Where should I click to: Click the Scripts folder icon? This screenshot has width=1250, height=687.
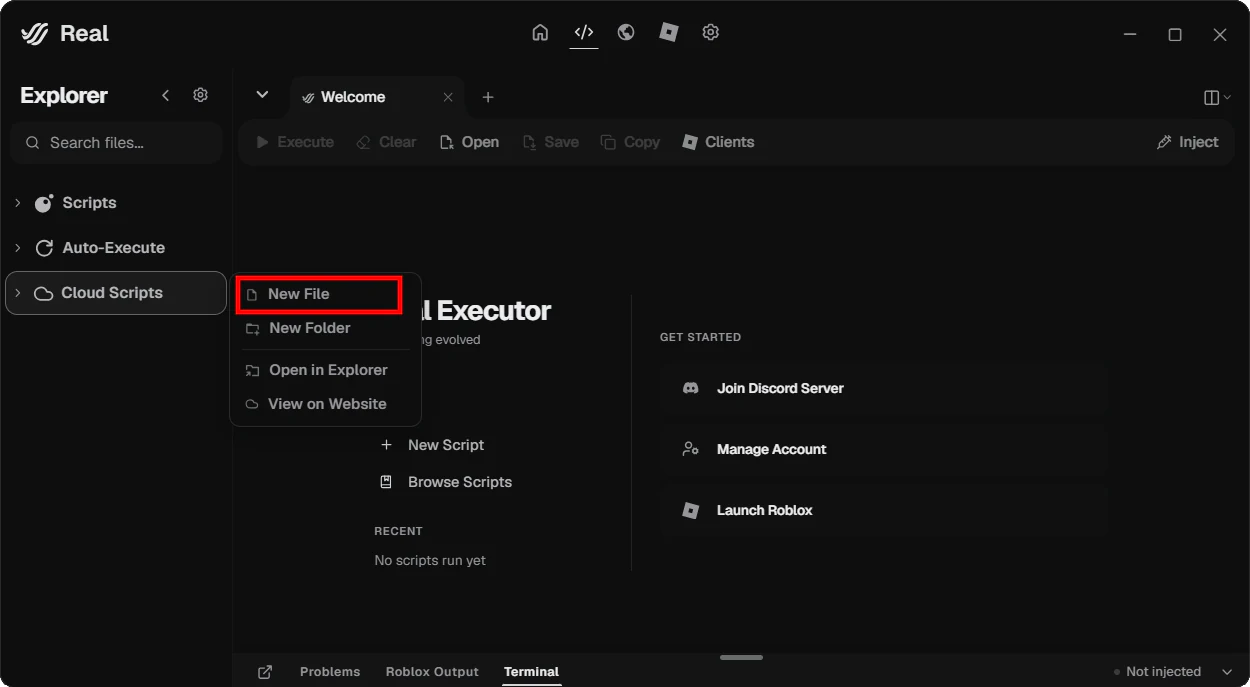pyautogui.click(x=44, y=203)
